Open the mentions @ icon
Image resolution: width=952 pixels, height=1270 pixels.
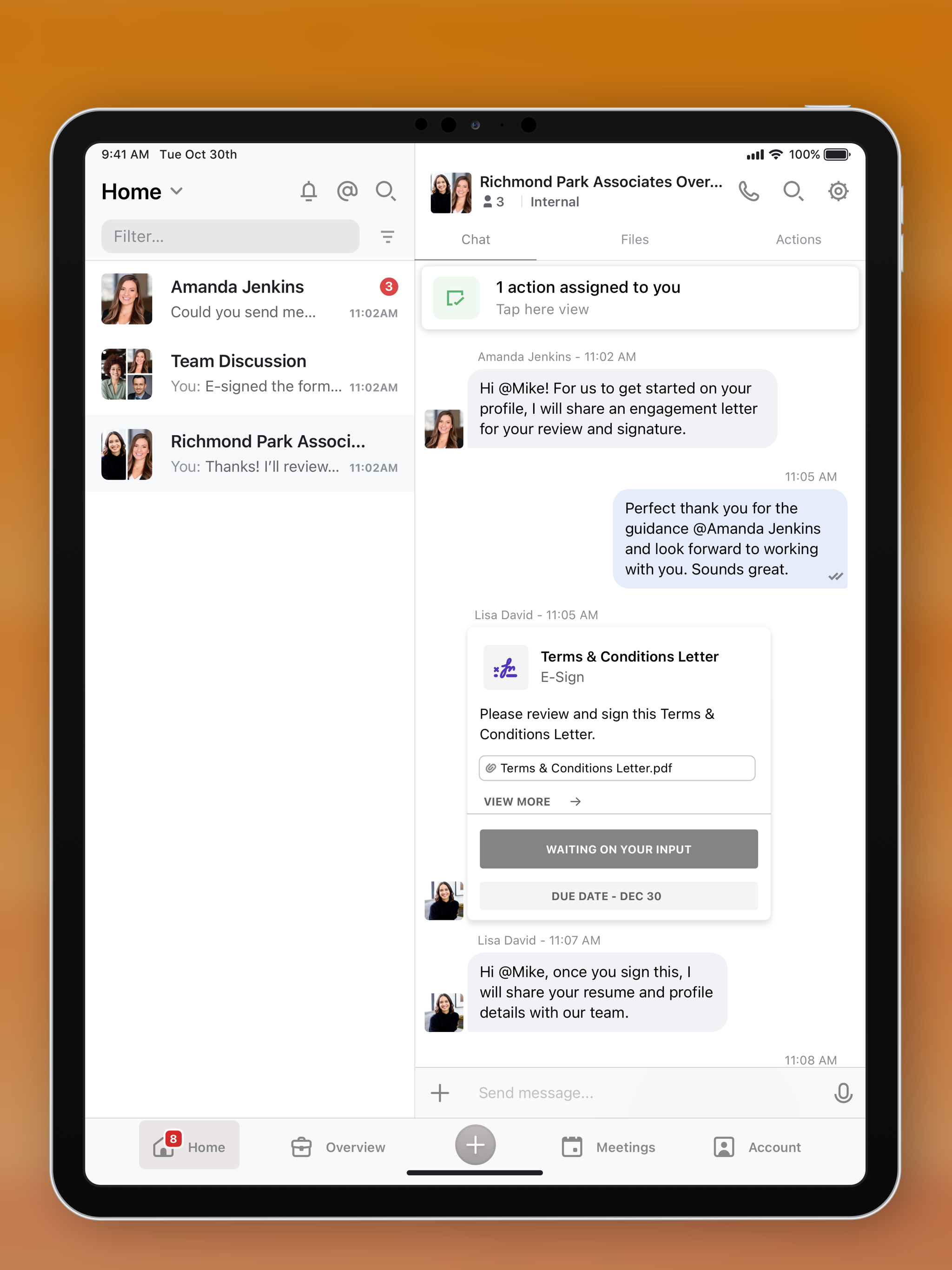tap(347, 191)
